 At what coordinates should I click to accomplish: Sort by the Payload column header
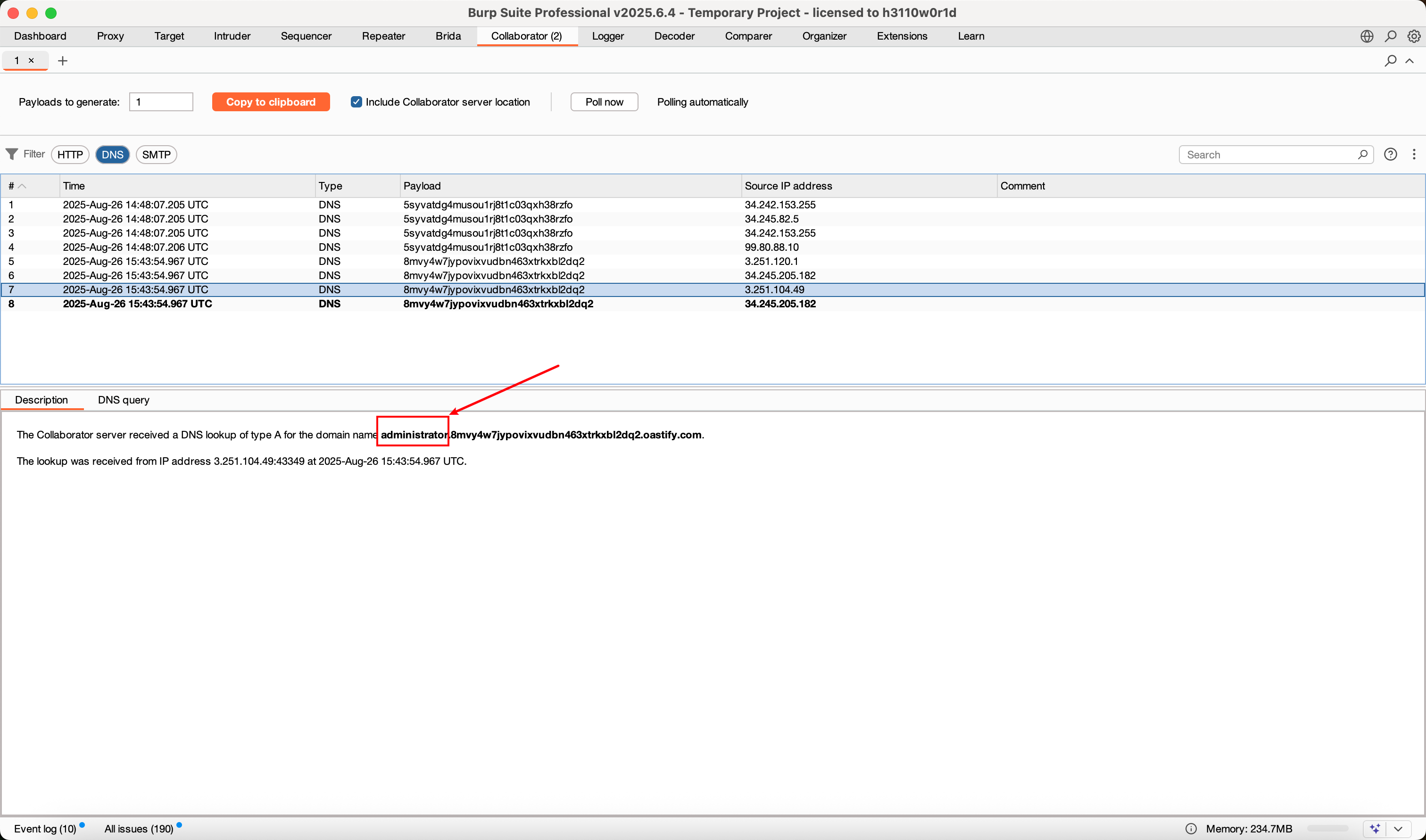tap(571, 186)
